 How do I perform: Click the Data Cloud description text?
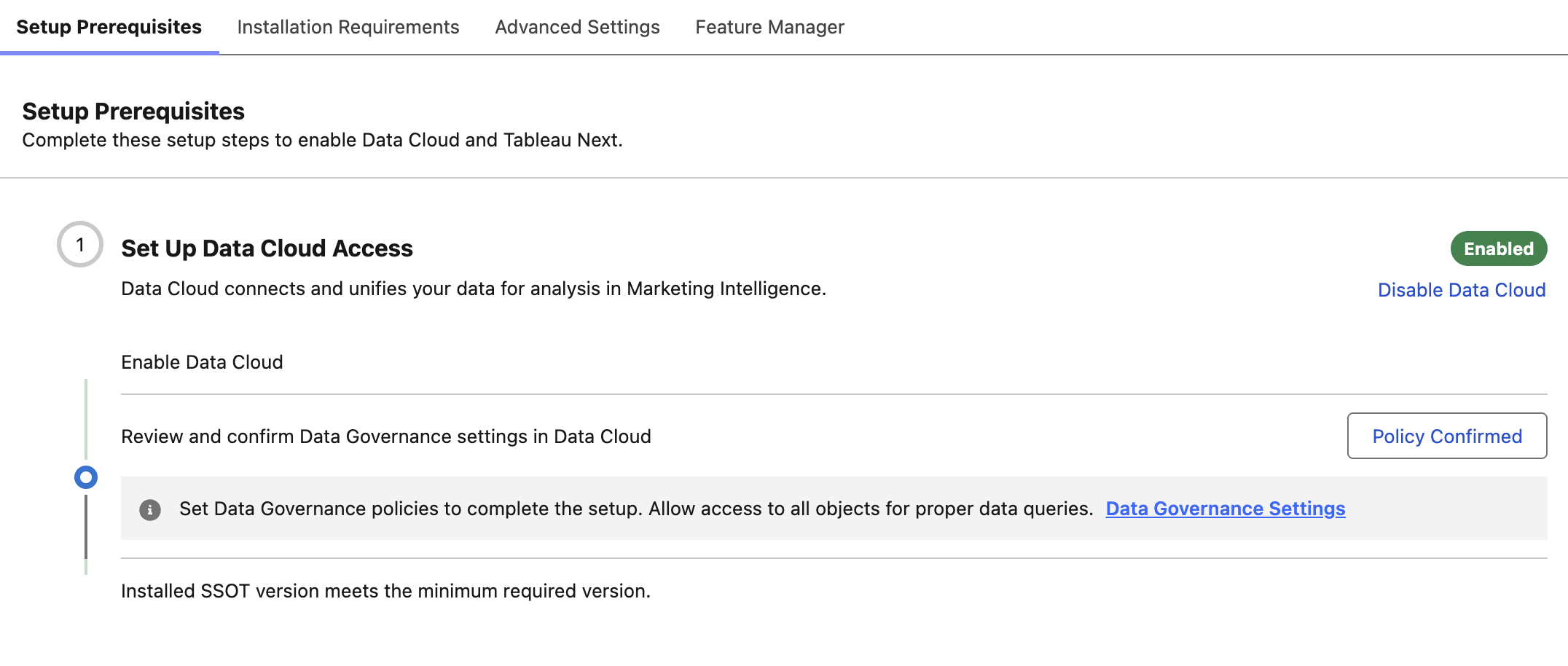click(474, 288)
